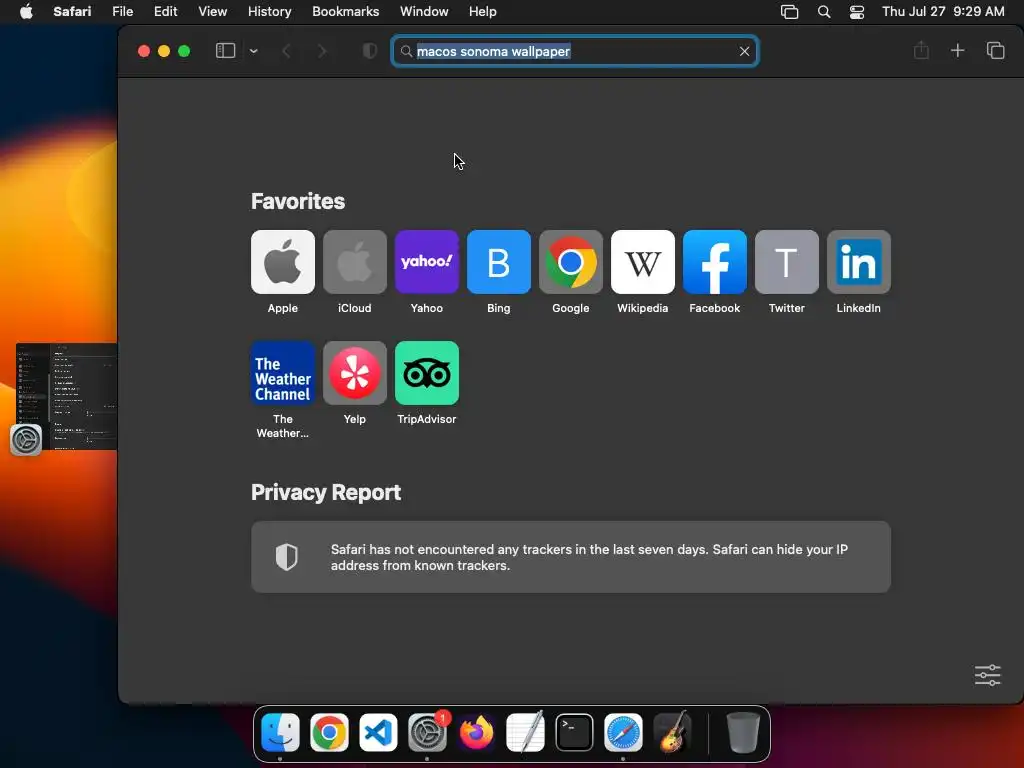The width and height of the screenshot is (1024, 768).
Task: Open the LinkedIn favorite
Action: [x=859, y=262]
